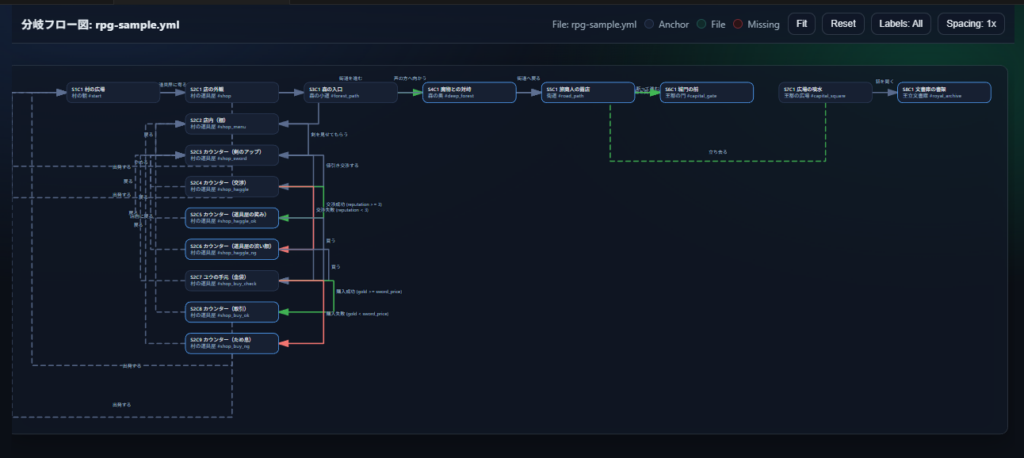Click the green File legend circle

click(701, 24)
